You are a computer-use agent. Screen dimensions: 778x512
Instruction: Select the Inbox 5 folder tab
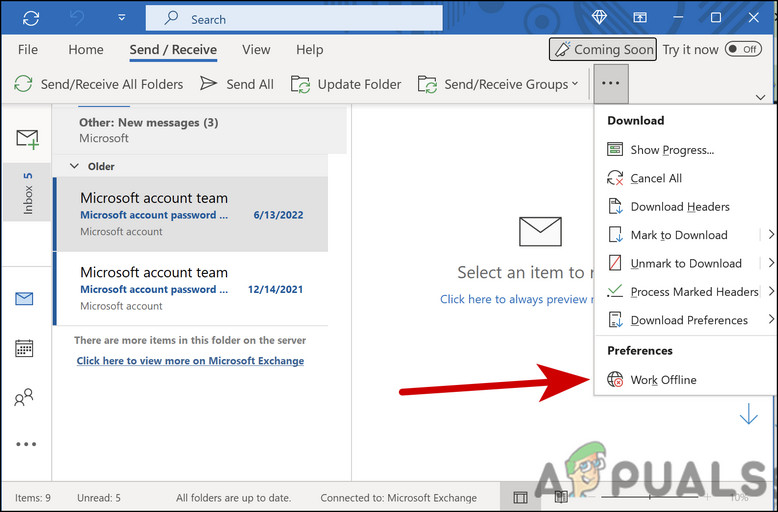(27, 192)
